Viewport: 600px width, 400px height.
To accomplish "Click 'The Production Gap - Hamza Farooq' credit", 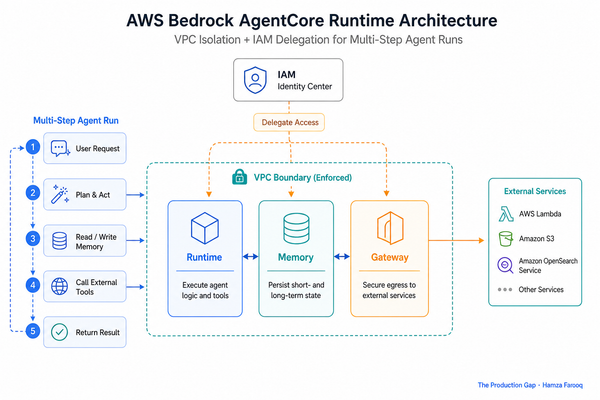I will click(x=530, y=385).
